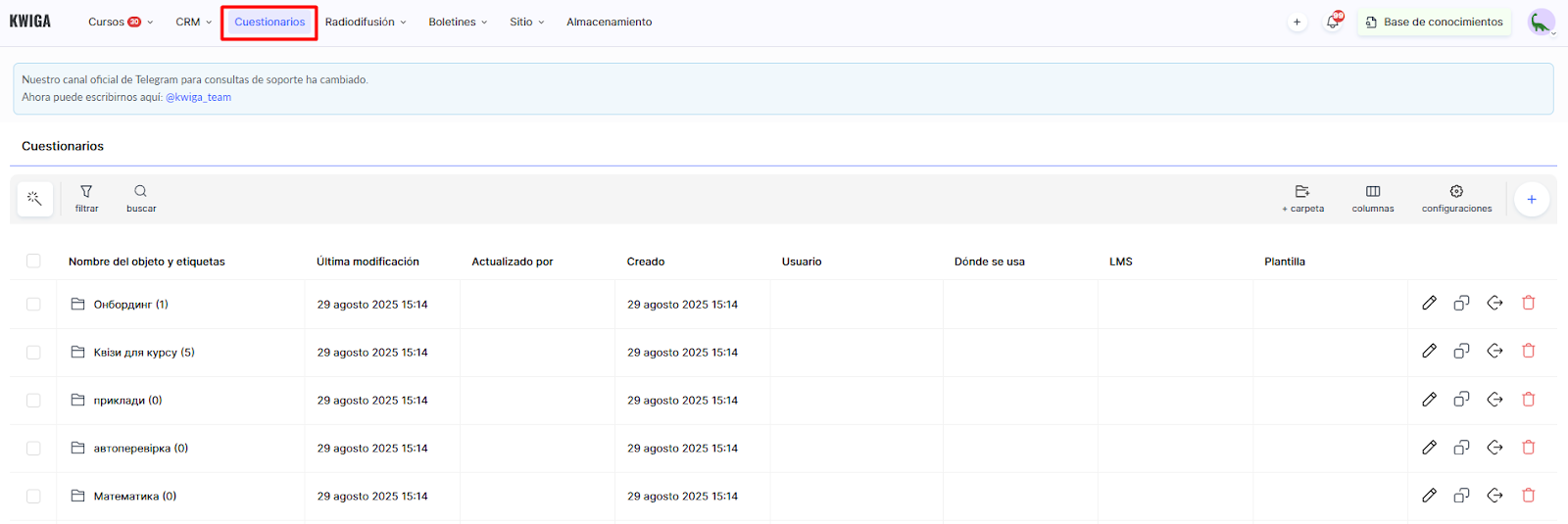Follow the @kwiga_team Telegram link
Viewport: 1568px width, 524px height.
198,97
